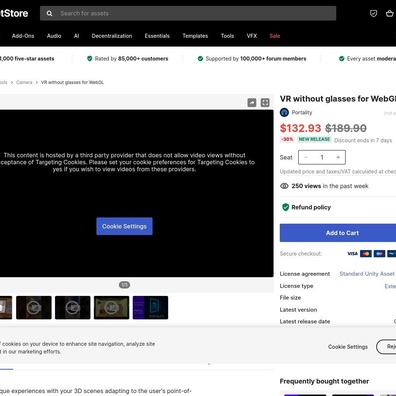396x396 pixels.
Task: Open the Audio category menu
Action: point(54,36)
